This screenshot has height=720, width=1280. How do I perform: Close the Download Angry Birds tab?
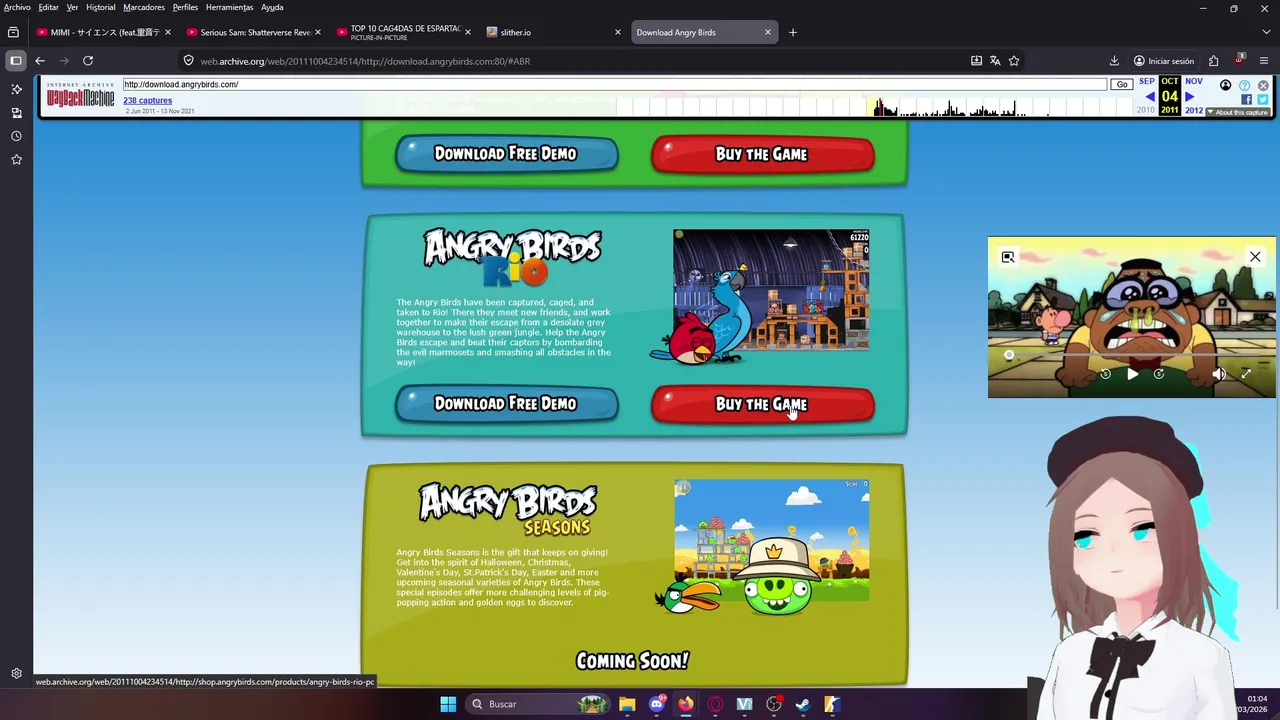pos(768,32)
